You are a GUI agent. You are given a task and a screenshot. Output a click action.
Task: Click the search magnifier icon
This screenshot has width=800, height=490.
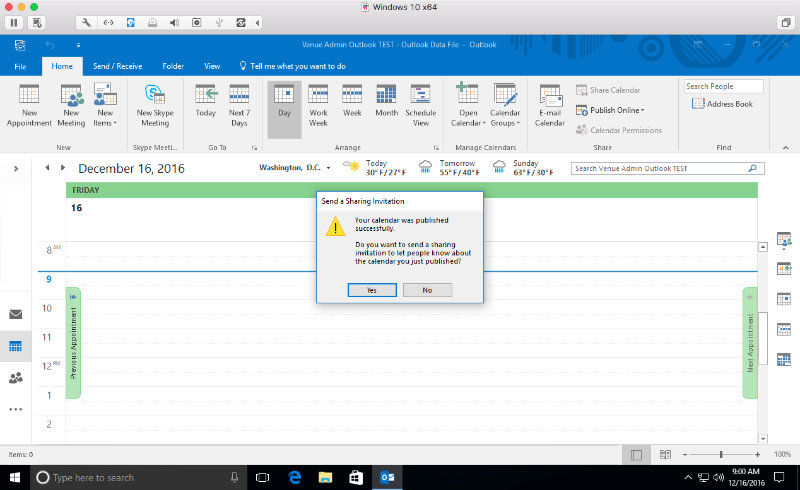(x=753, y=168)
